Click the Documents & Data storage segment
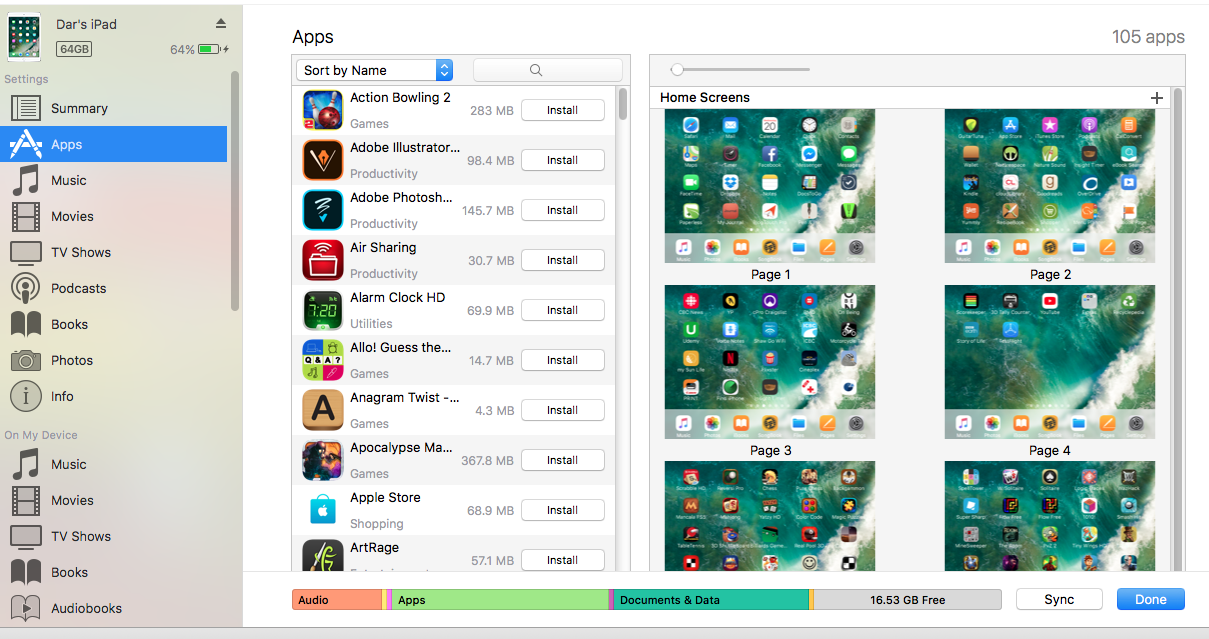This screenshot has width=1209, height=639. [711, 600]
